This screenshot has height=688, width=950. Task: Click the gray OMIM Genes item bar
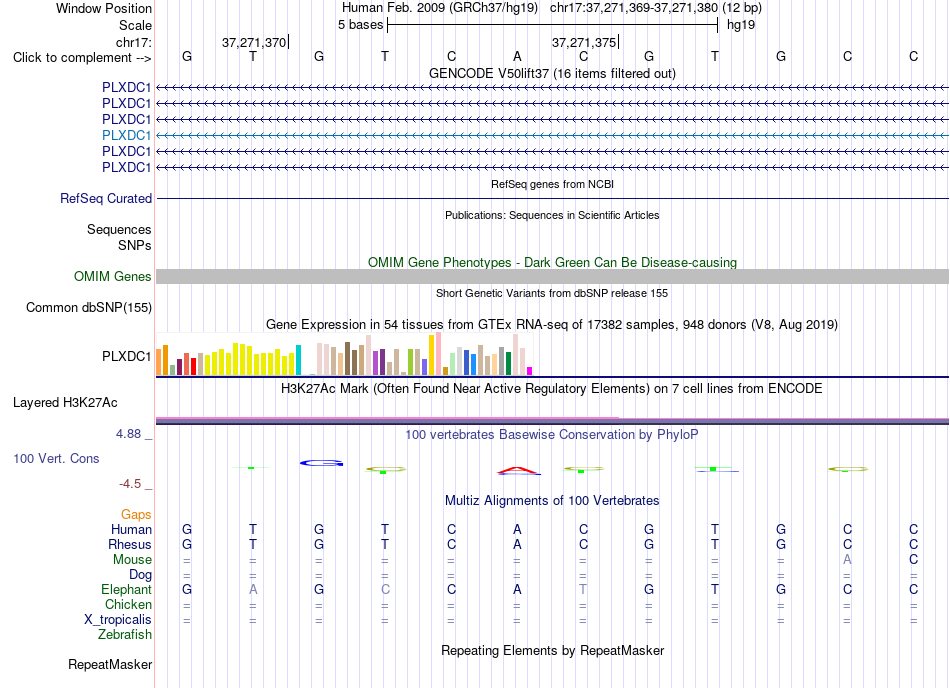552,277
